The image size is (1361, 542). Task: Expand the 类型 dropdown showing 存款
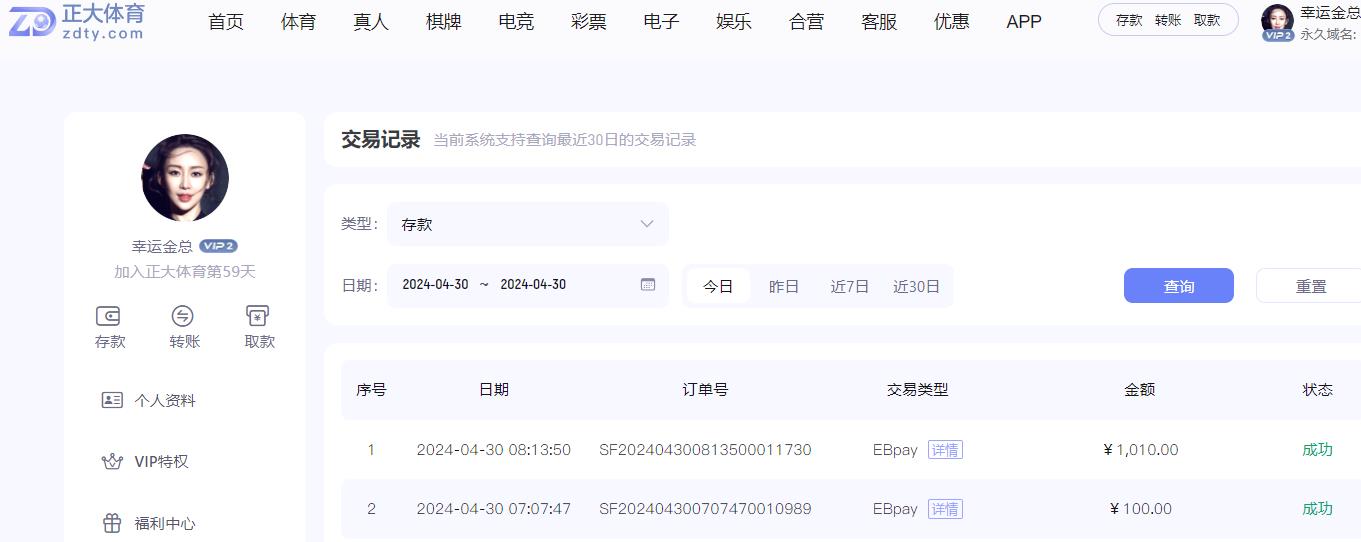point(528,224)
